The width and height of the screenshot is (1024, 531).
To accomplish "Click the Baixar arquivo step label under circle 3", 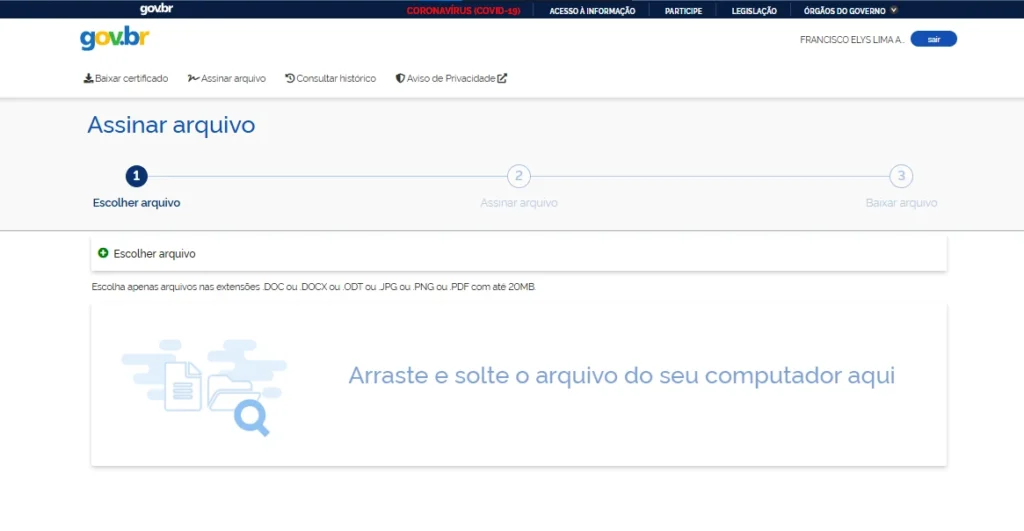I will point(901,203).
